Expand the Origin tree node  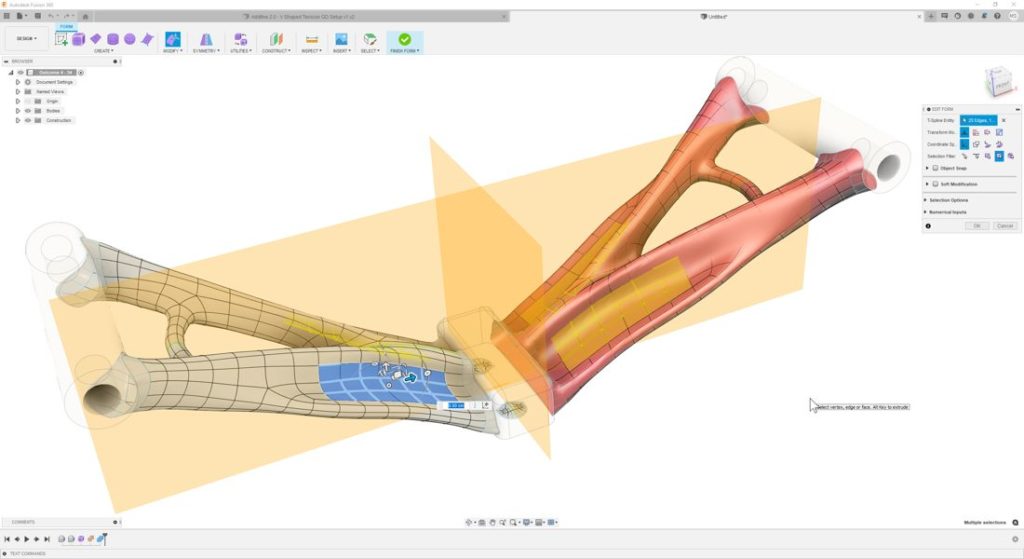point(18,101)
